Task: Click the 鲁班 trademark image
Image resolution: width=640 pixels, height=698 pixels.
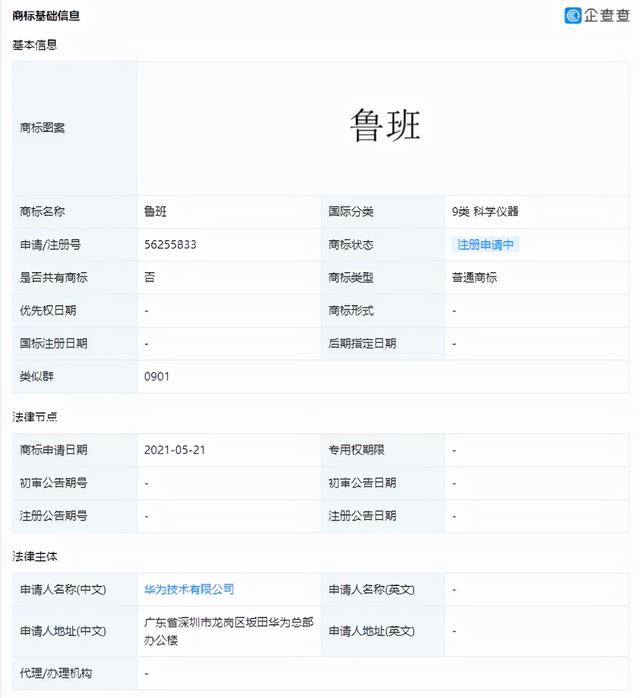Action: [x=385, y=126]
